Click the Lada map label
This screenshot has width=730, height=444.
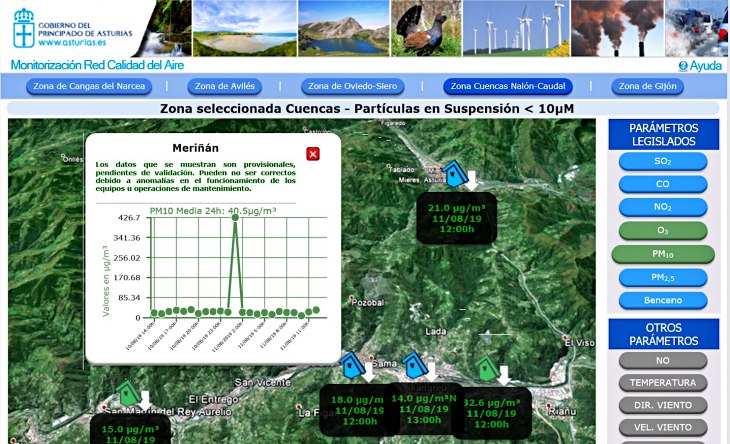point(436,331)
